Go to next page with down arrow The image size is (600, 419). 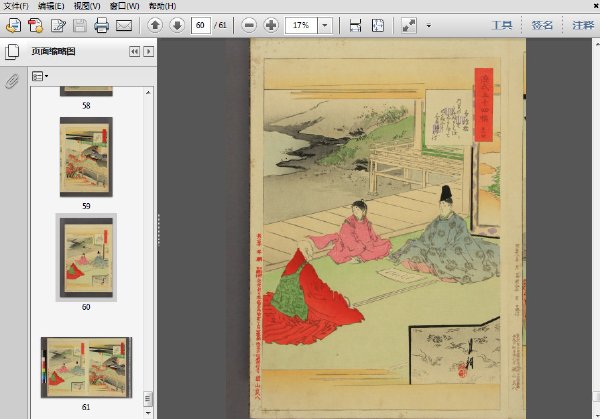click(177, 25)
